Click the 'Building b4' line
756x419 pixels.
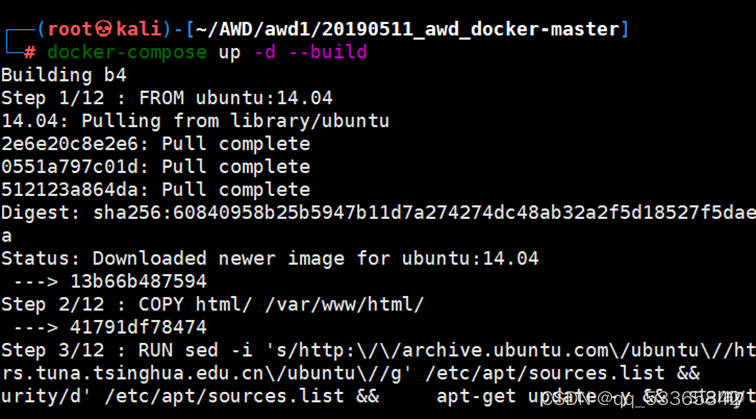pyautogui.click(x=64, y=75)
